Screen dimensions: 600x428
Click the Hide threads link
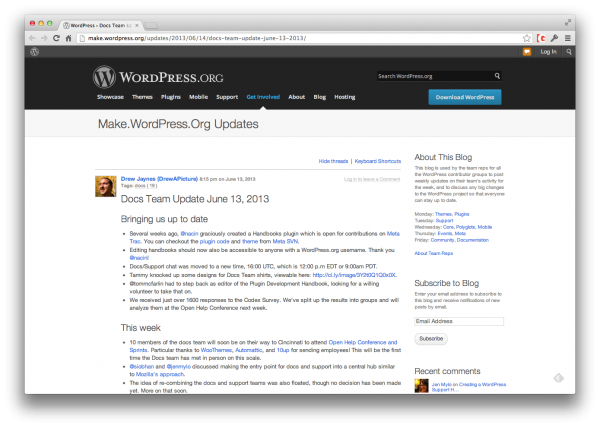pos(333,161)
